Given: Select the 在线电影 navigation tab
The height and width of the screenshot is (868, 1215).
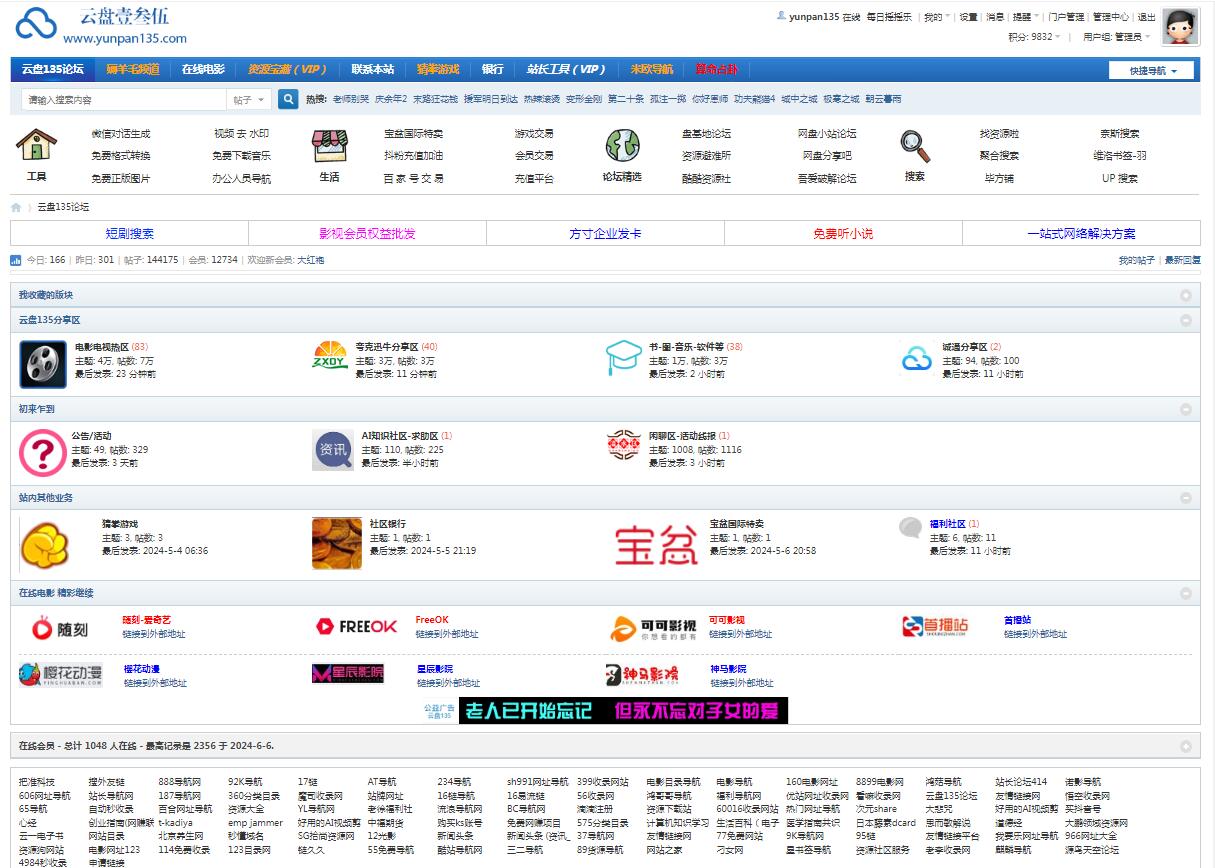Looking at the screenshot, I should click(203, 69).
